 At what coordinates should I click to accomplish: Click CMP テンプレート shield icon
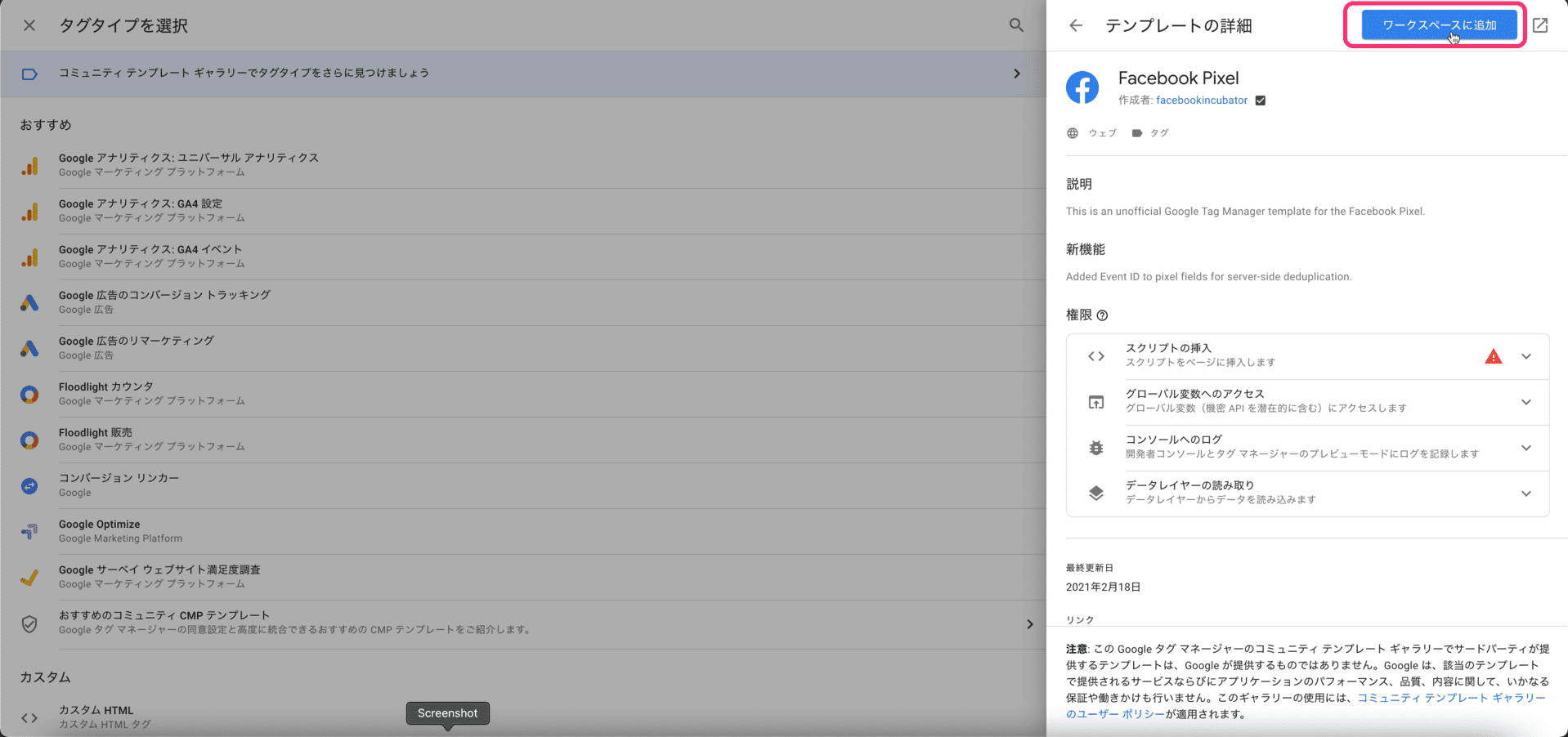(29, 624)
